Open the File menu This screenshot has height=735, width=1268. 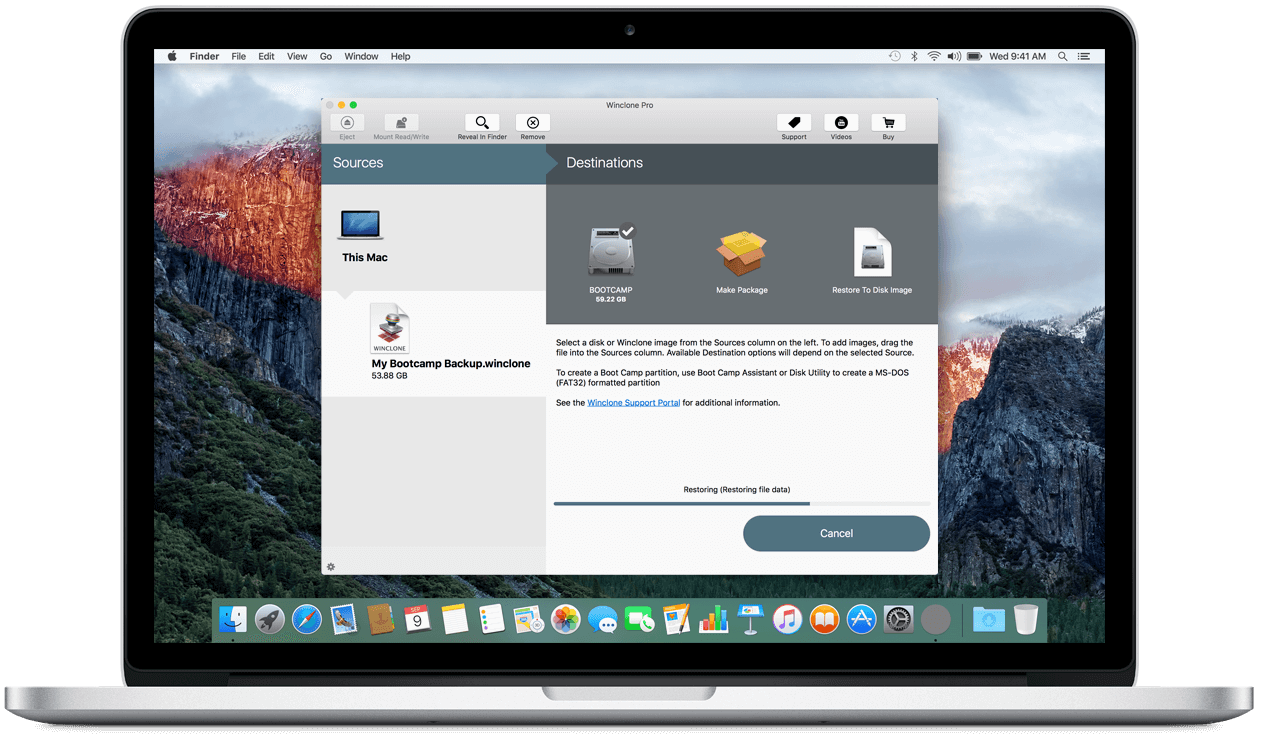tap(239, 57)
